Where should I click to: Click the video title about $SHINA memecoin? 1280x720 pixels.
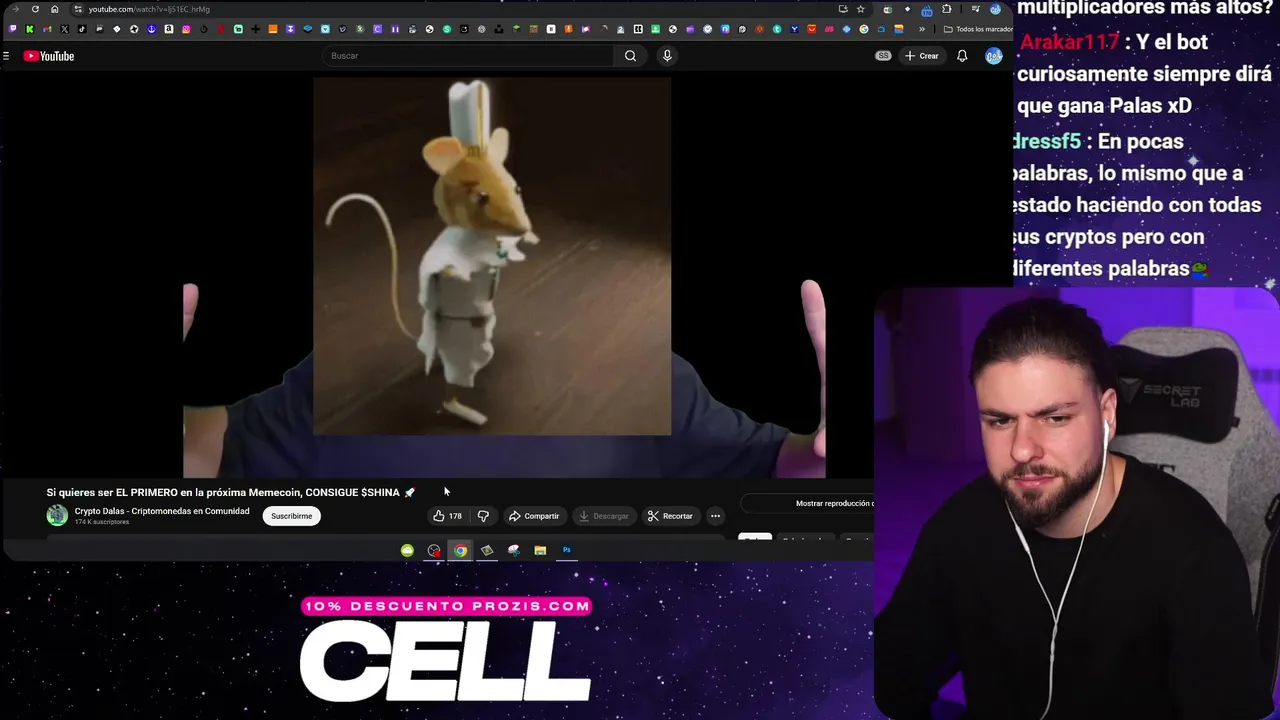point(230,492)
